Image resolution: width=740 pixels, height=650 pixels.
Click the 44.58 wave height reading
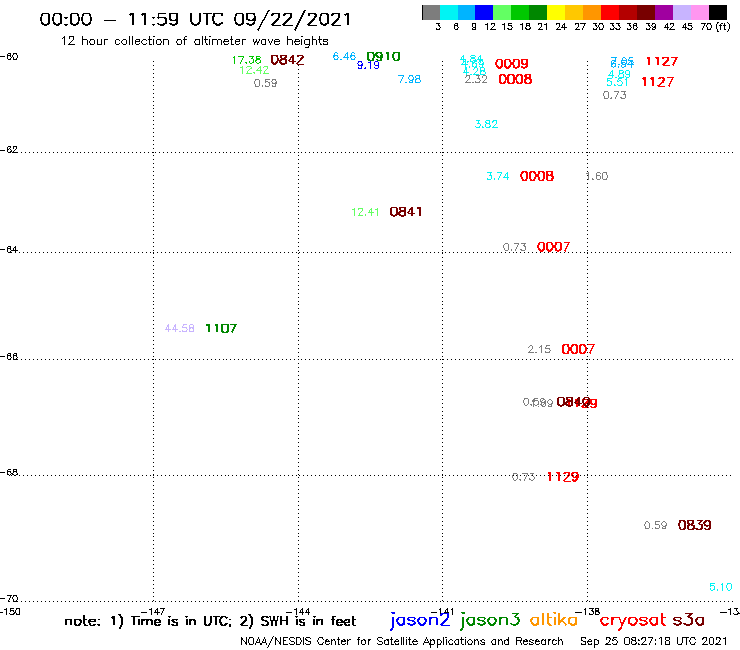(179, 328)
